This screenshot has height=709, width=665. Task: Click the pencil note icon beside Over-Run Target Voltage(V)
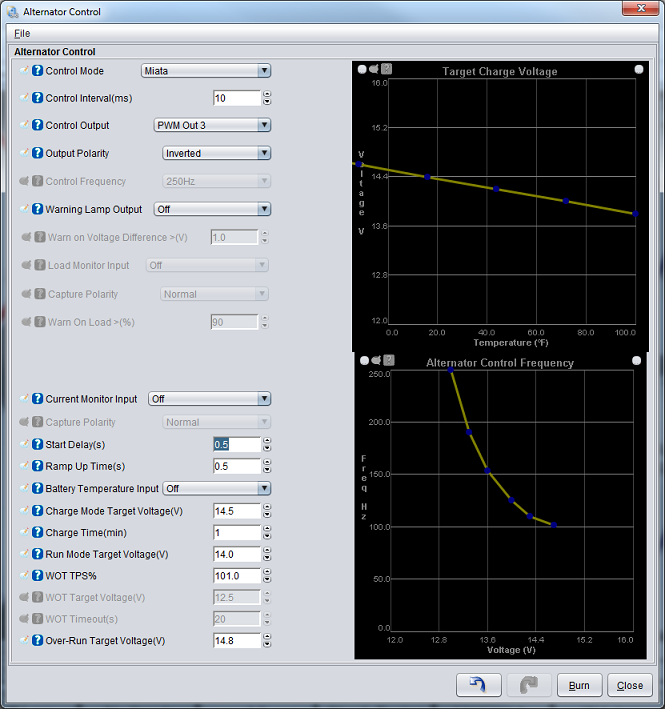click(x=25, y=640)
